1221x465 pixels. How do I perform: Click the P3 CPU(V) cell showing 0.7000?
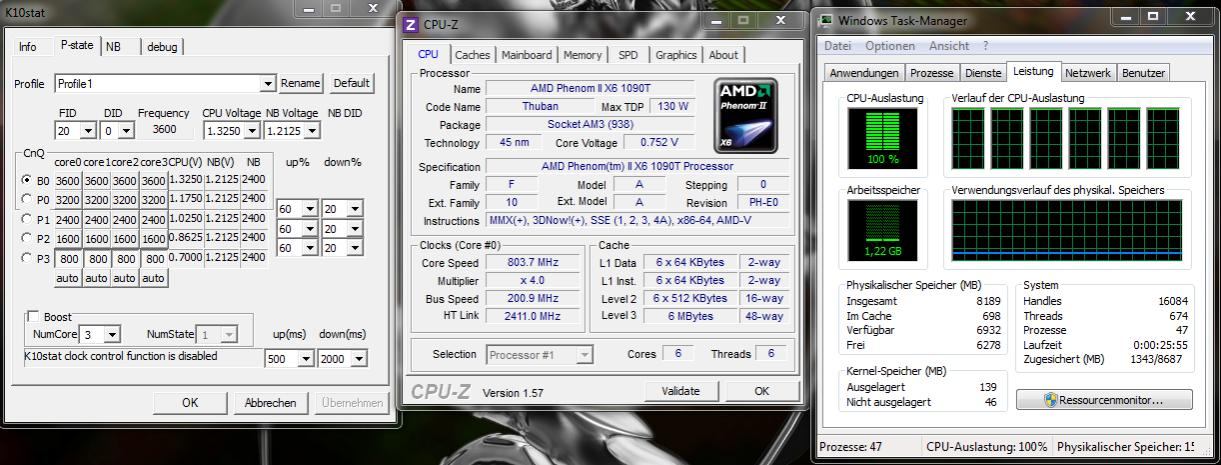185,257
